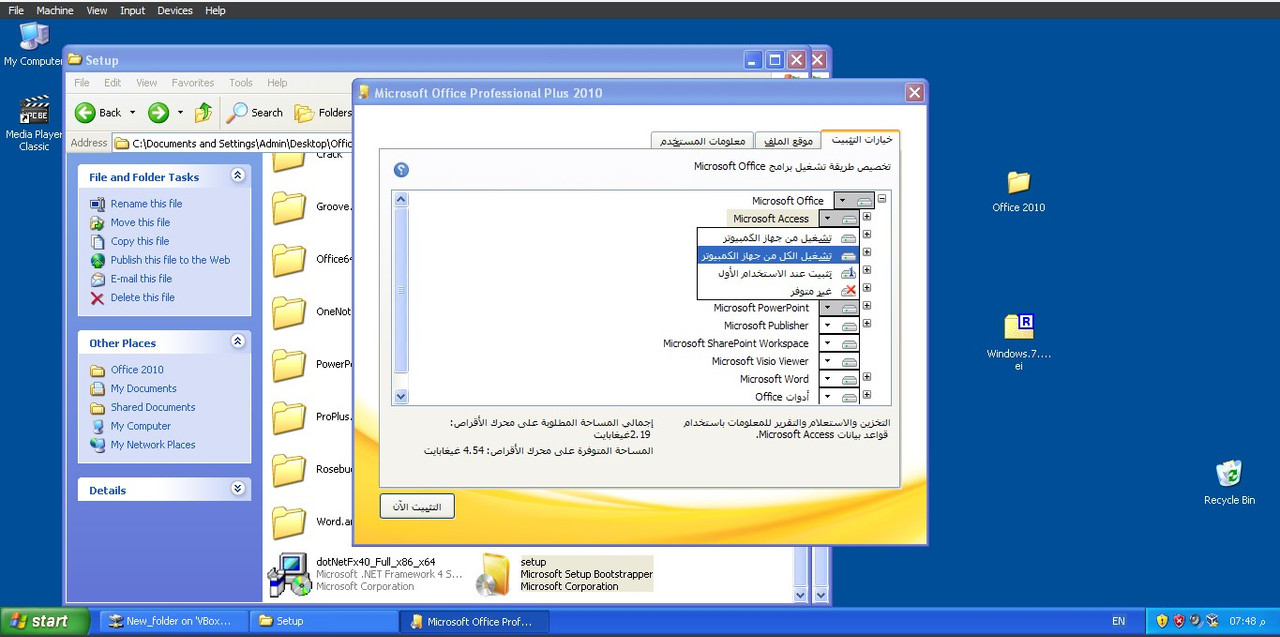This screenshot has width=1280, height=637.
Task: Select the Rosebud folder in Setup window
Action: coord(312,470)
